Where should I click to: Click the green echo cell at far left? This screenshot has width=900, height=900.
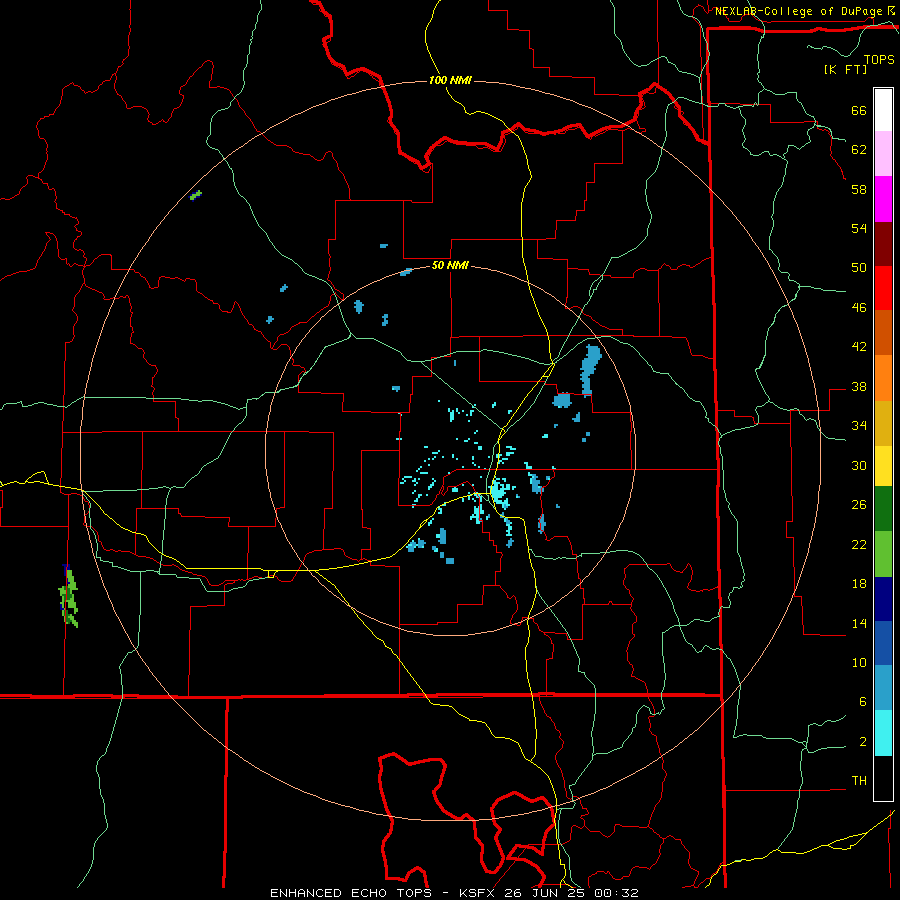(69, 597)
